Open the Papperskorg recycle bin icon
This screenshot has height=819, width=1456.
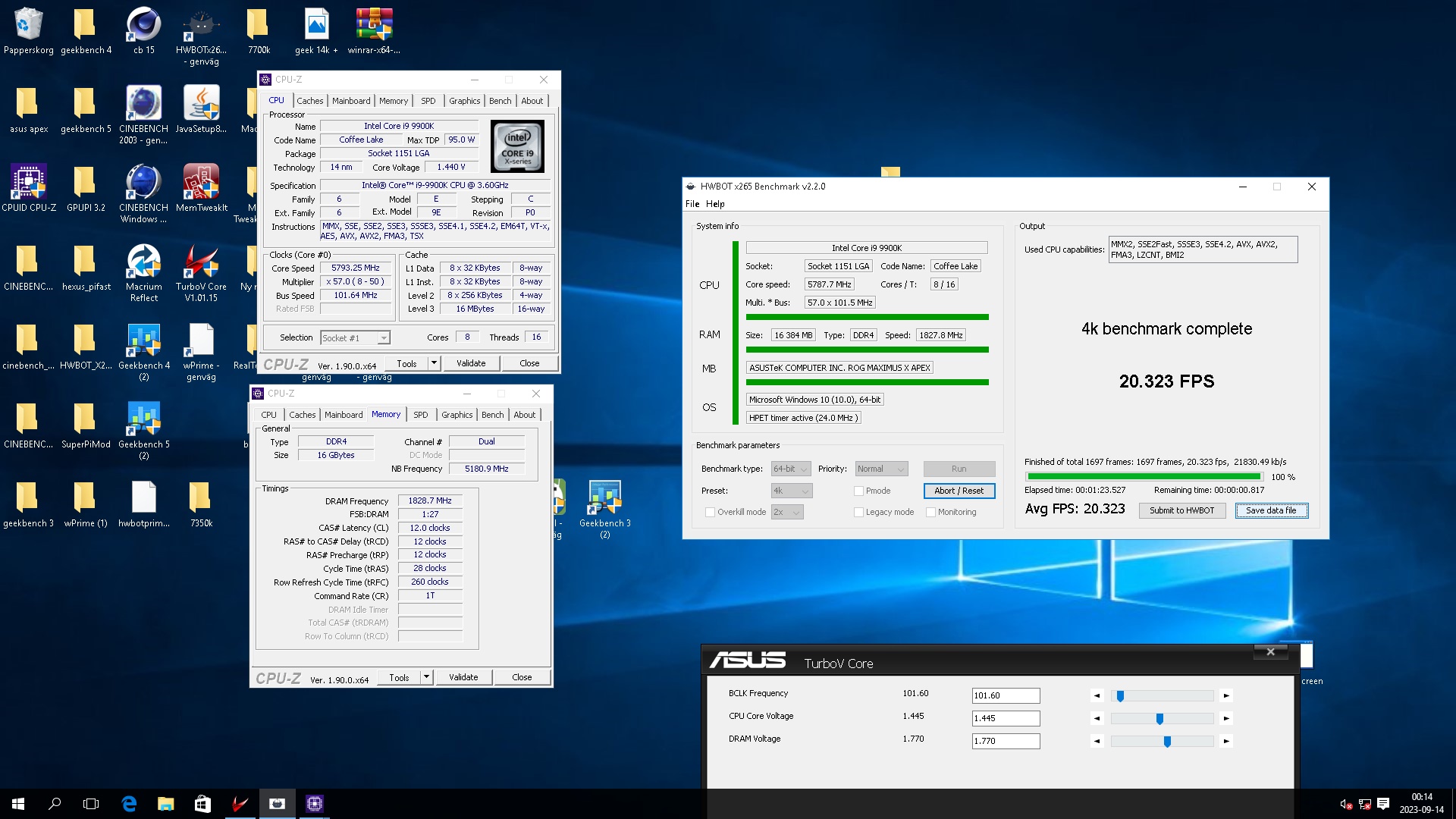click(28, 30)
